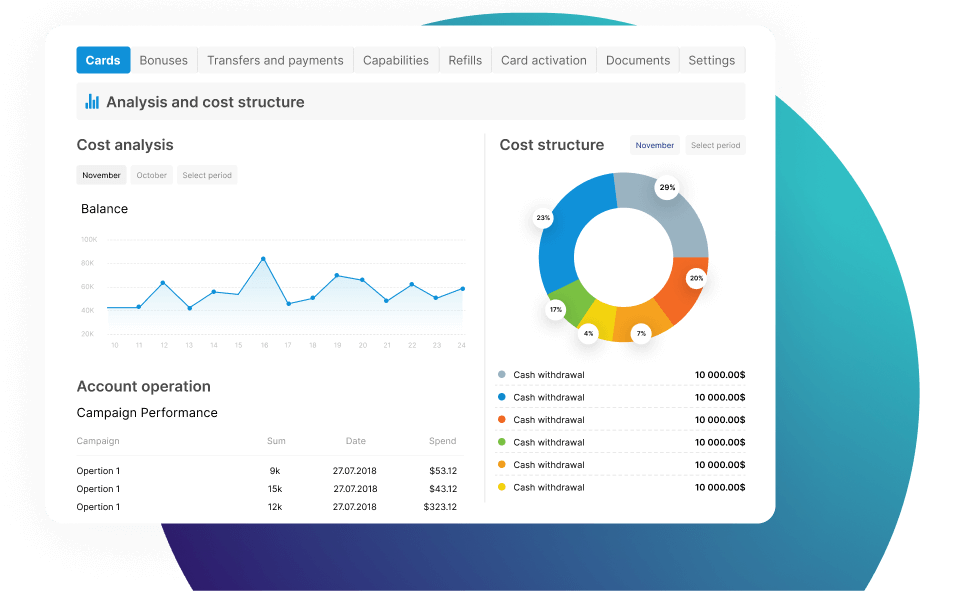Click the Campaign Performance heading

tap(147, 413)
